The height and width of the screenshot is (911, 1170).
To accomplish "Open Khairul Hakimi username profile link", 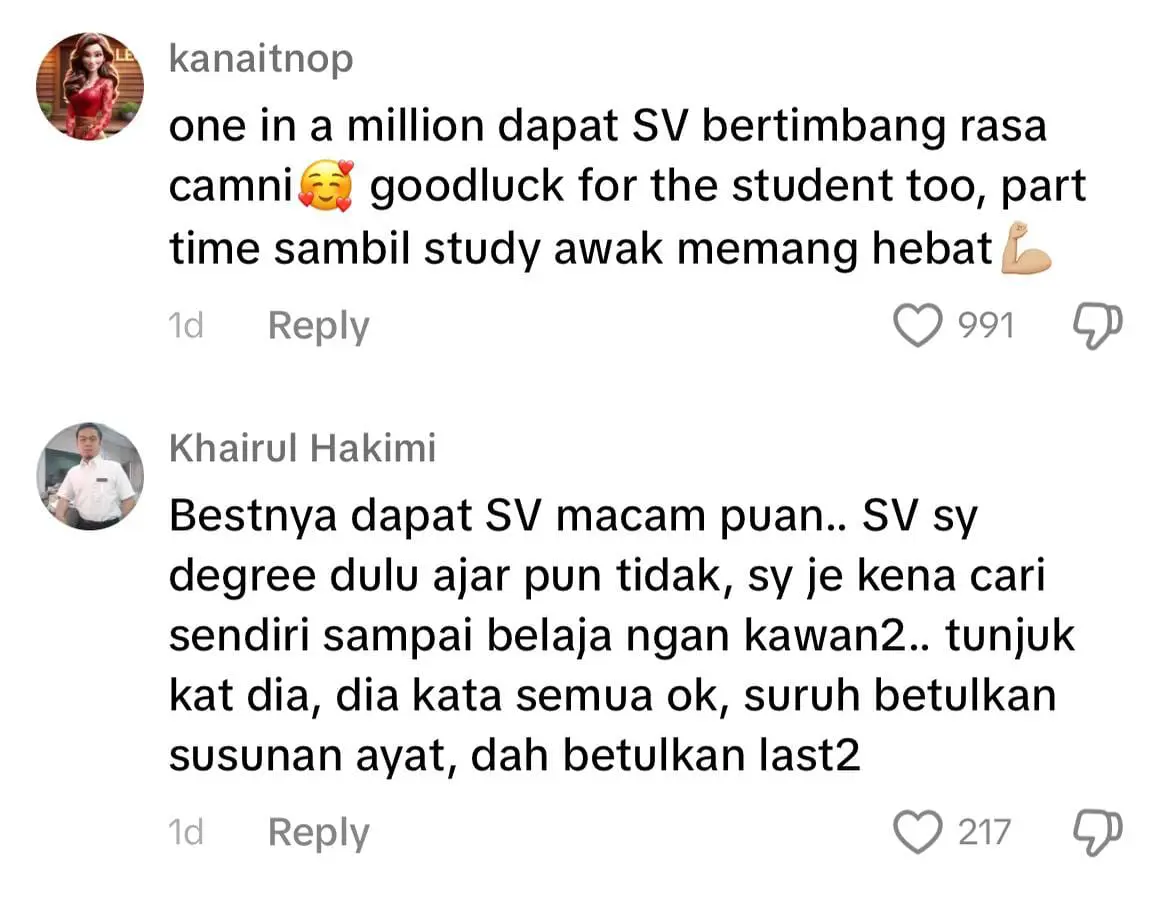I will 302,448.
